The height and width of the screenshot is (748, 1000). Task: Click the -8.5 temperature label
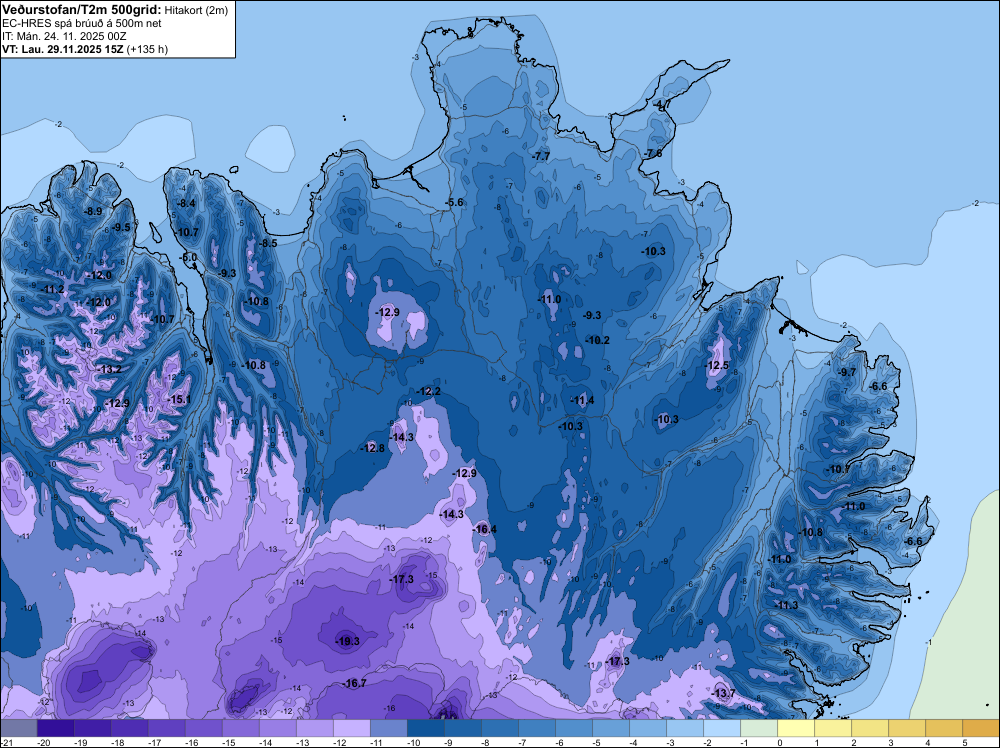tap(268, 243)
